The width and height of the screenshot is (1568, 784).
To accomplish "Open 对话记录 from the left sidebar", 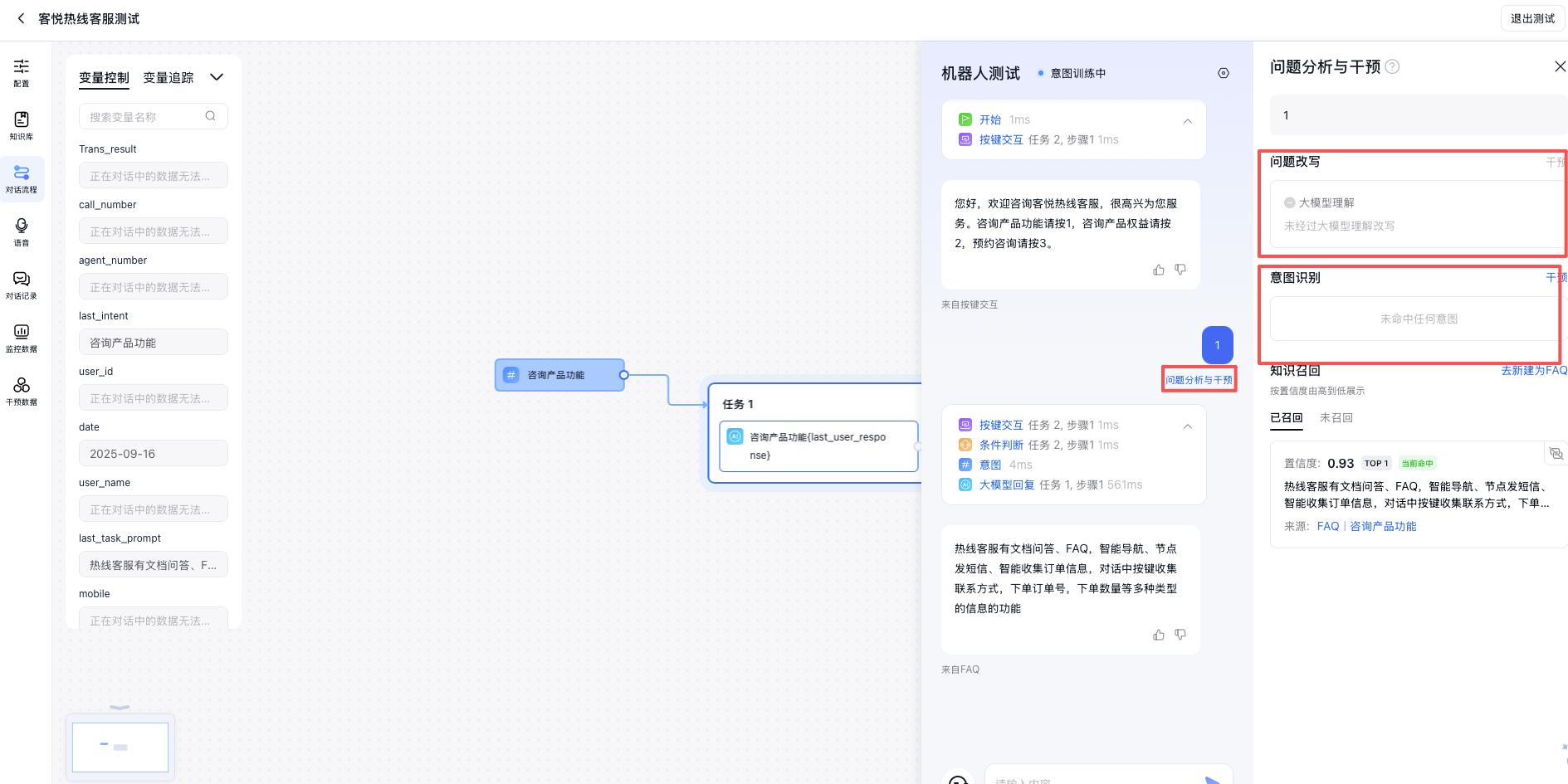I will click(22, 286).
